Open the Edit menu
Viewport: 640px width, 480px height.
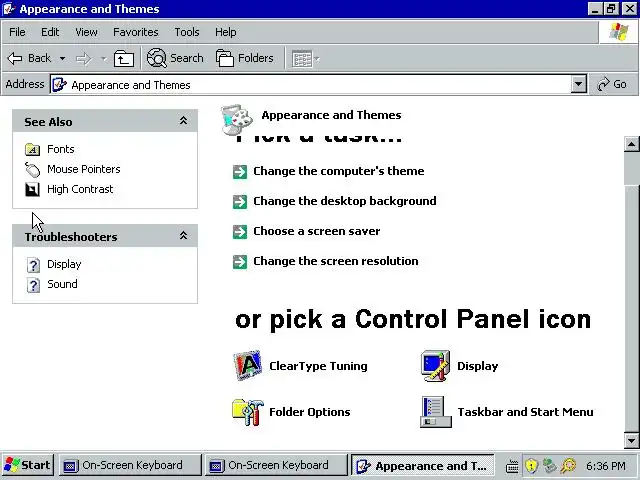(50, 32)
